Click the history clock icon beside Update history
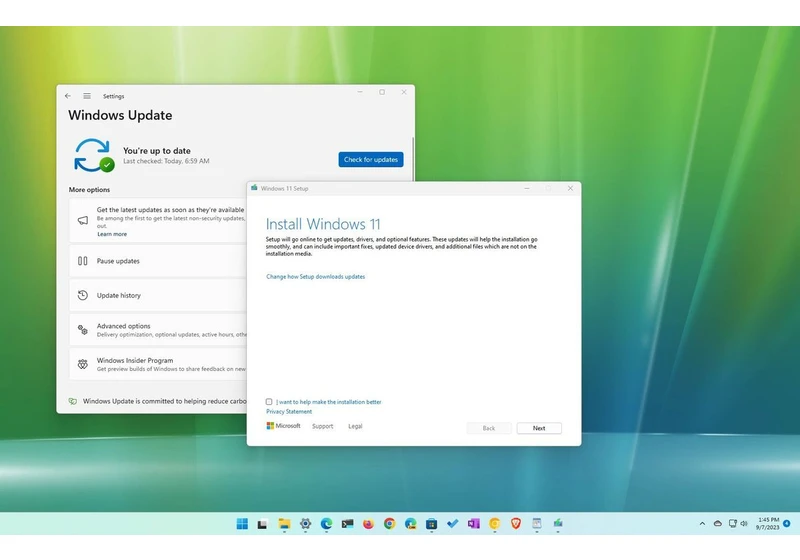The image size is (800, 560). click(83, 295)
